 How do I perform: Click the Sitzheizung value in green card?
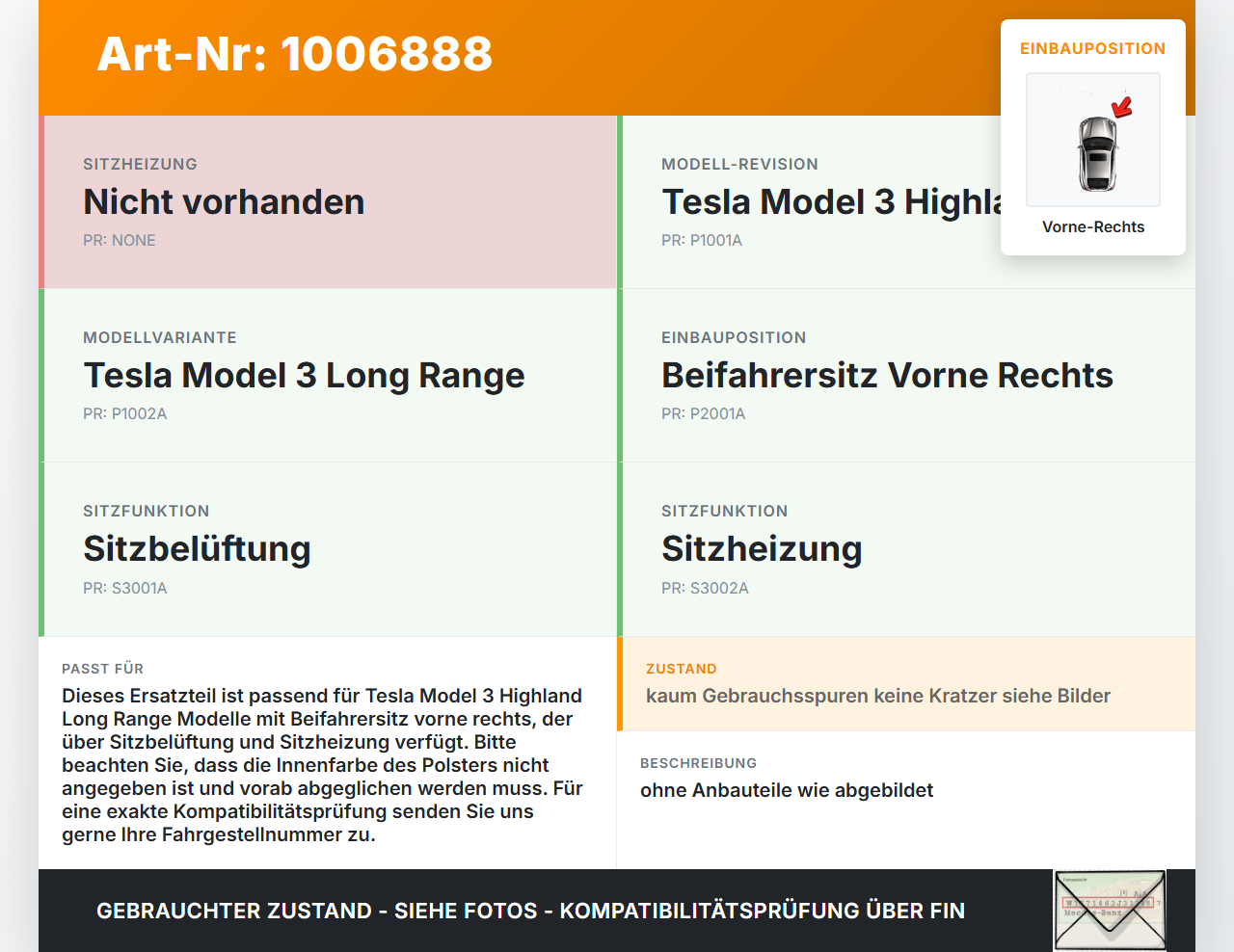762,548
